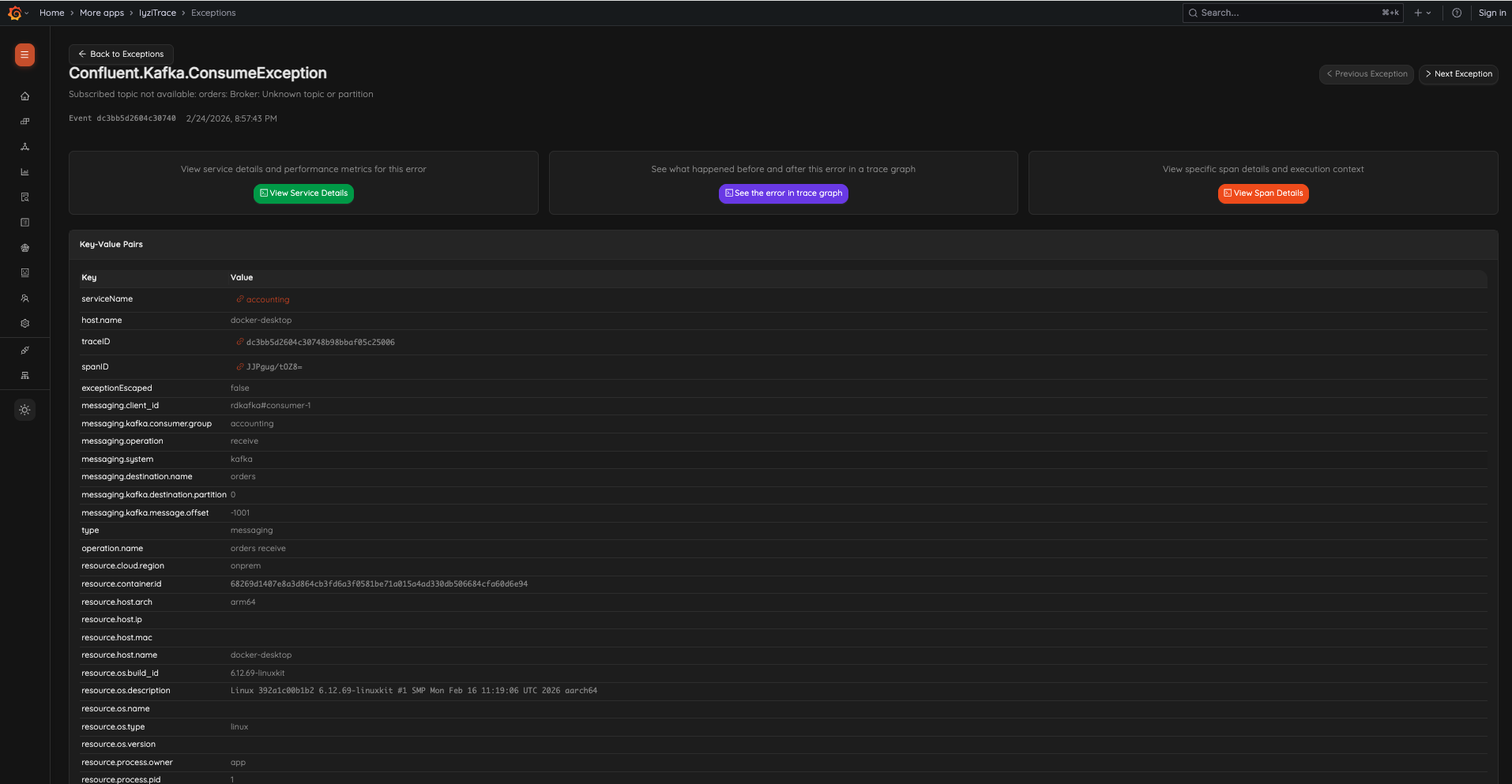Click Sign in
Screen dimensions: 1512x784
point(1491,13)
